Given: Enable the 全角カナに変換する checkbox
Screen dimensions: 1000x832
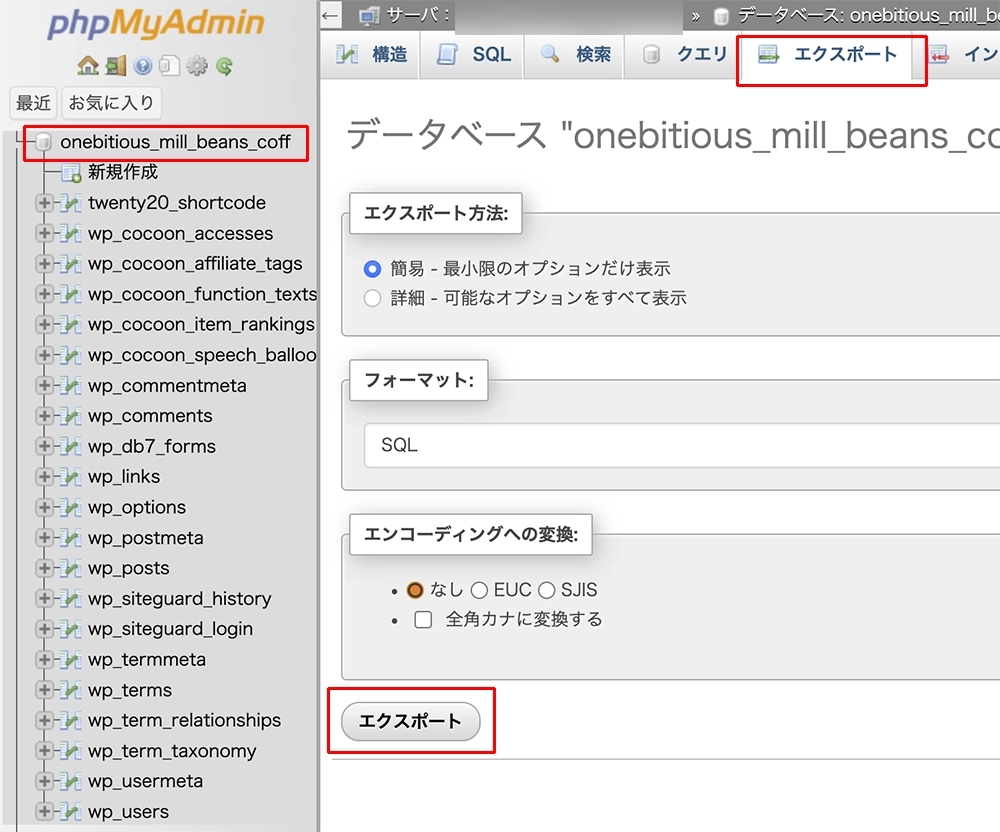Looking at the screenshot, I should tap(423, 619).
